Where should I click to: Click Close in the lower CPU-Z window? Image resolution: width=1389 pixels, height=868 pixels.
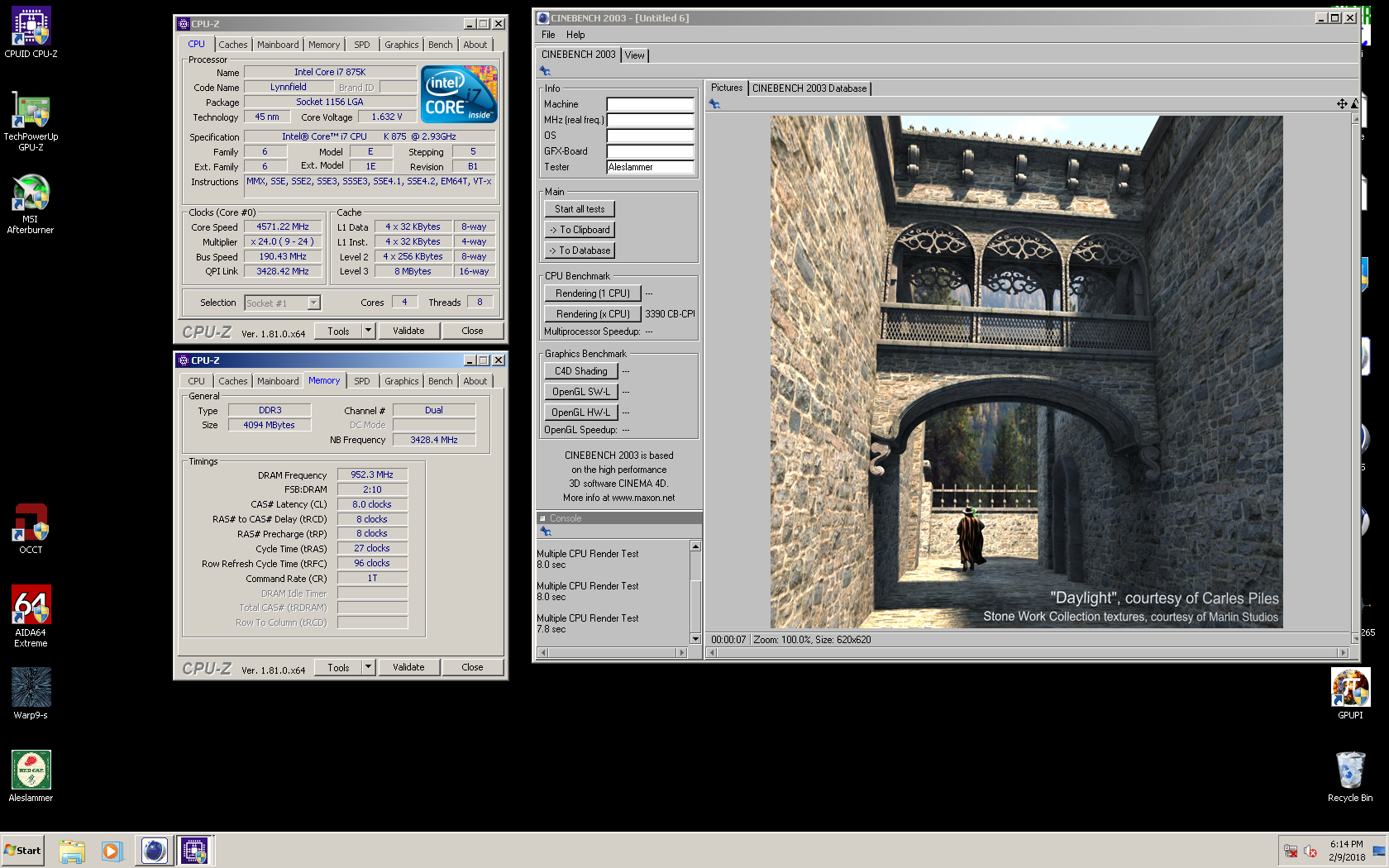click(x=472, y=667)
